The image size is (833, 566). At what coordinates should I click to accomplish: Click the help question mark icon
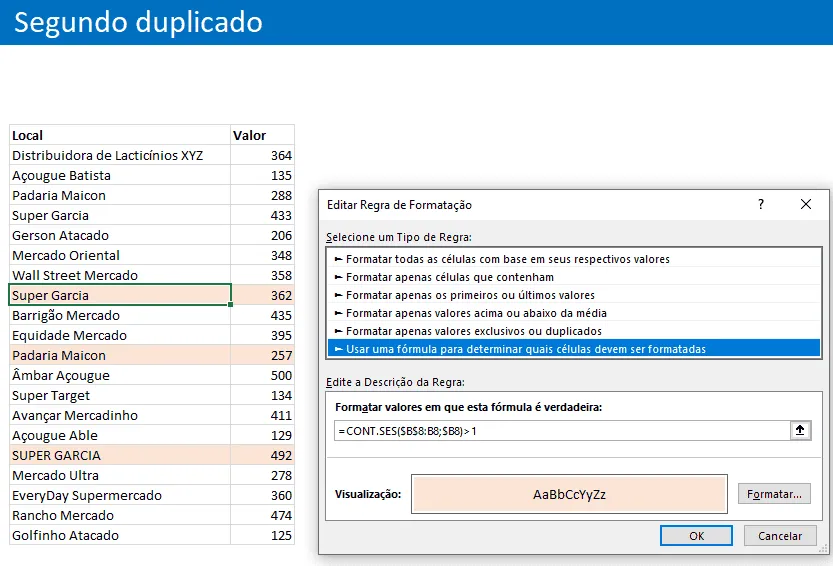[761, 204]
